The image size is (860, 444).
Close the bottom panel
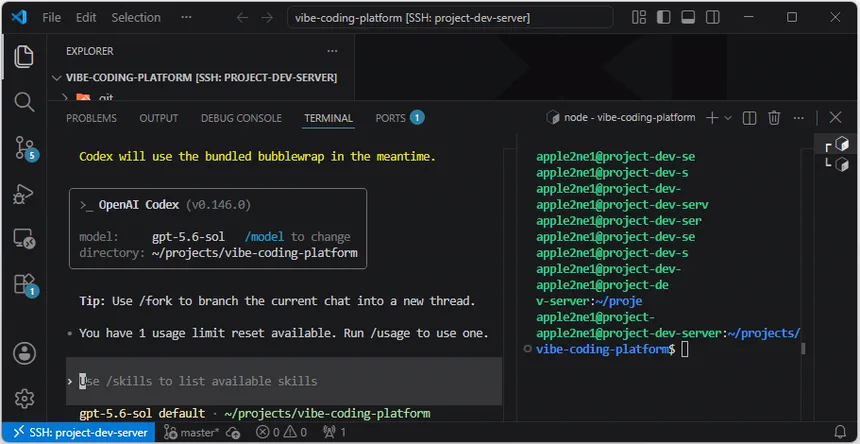tap(835, 117)
